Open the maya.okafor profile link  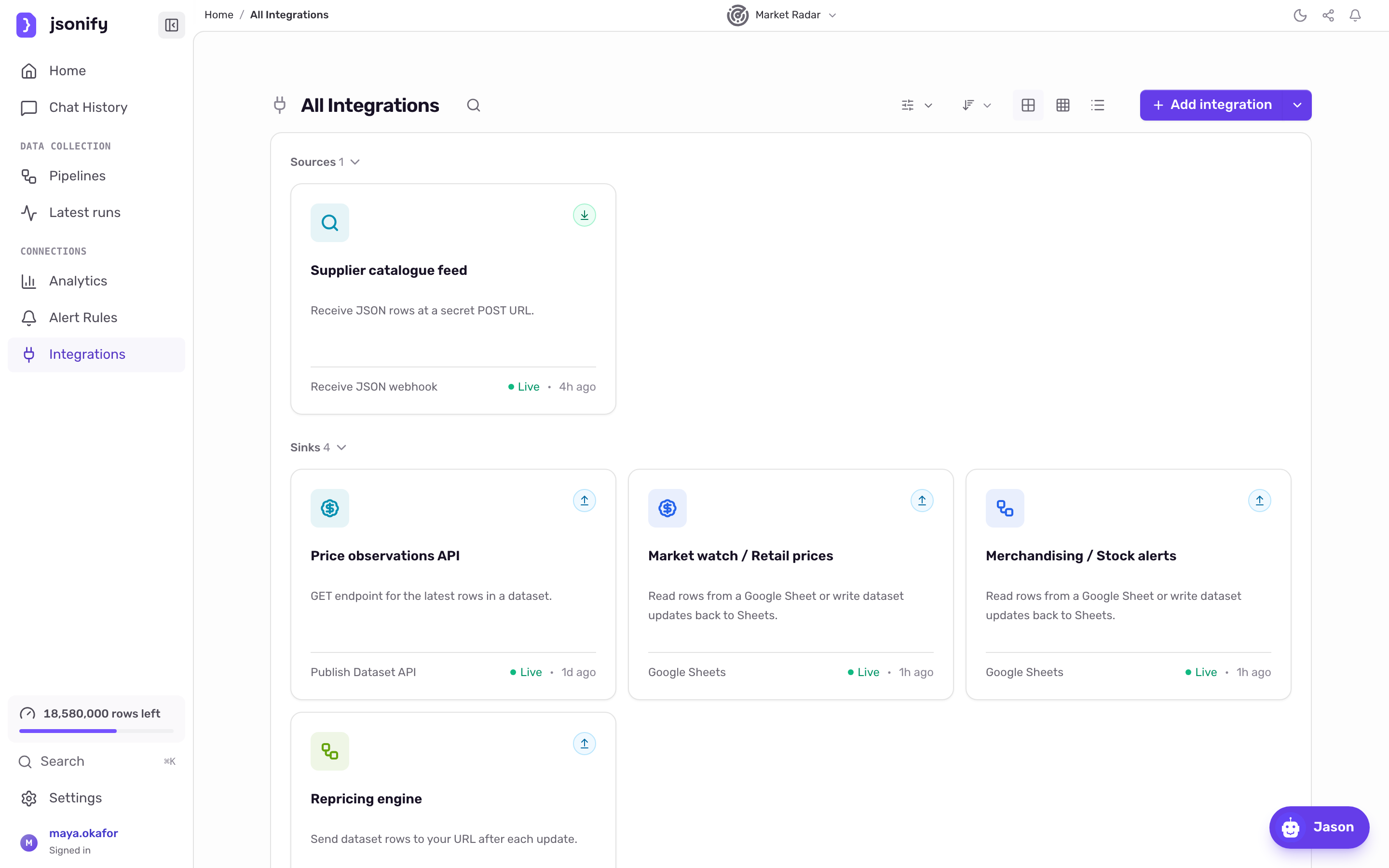pos(83,833)
